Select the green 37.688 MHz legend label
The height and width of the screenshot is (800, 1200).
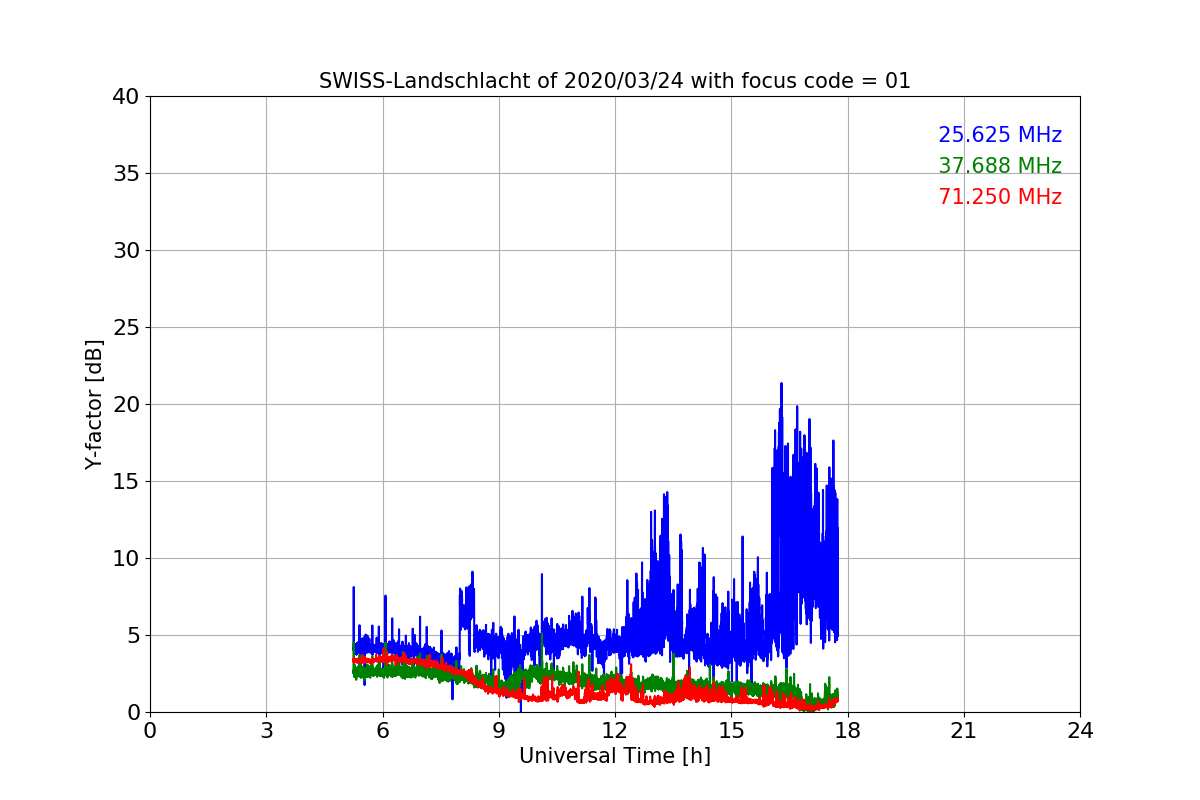(x=1000, y=166)
